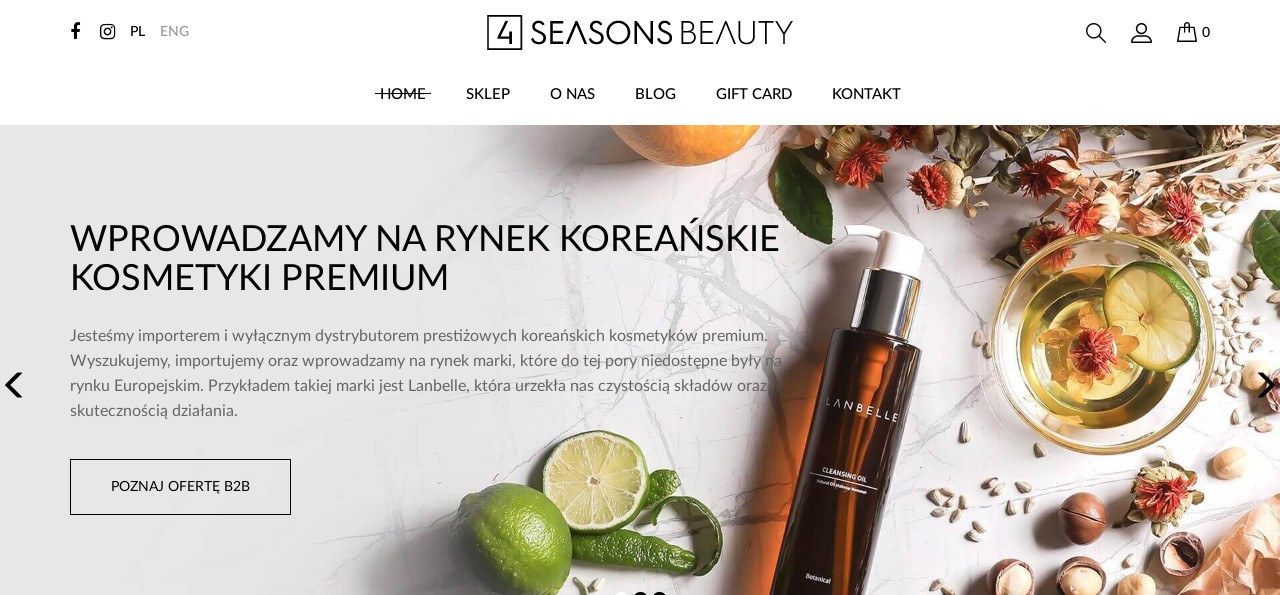Advance to next slide arrow
Viewport: 1280px width, 595px height.
(x=1266, y=385)
